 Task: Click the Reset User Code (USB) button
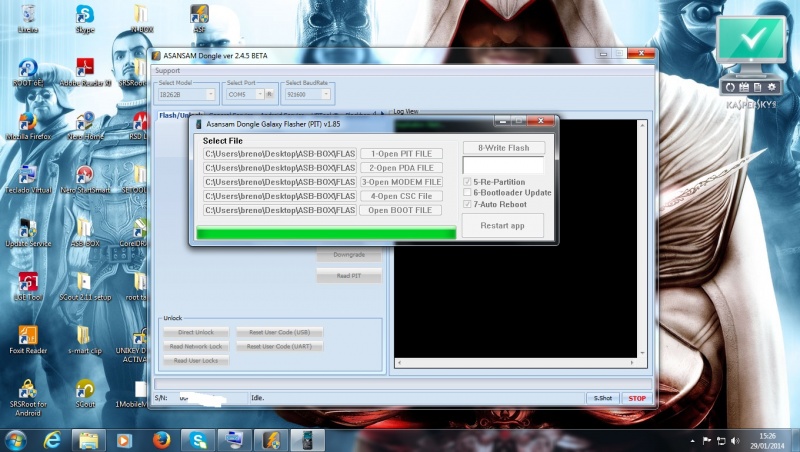point(280,332)
